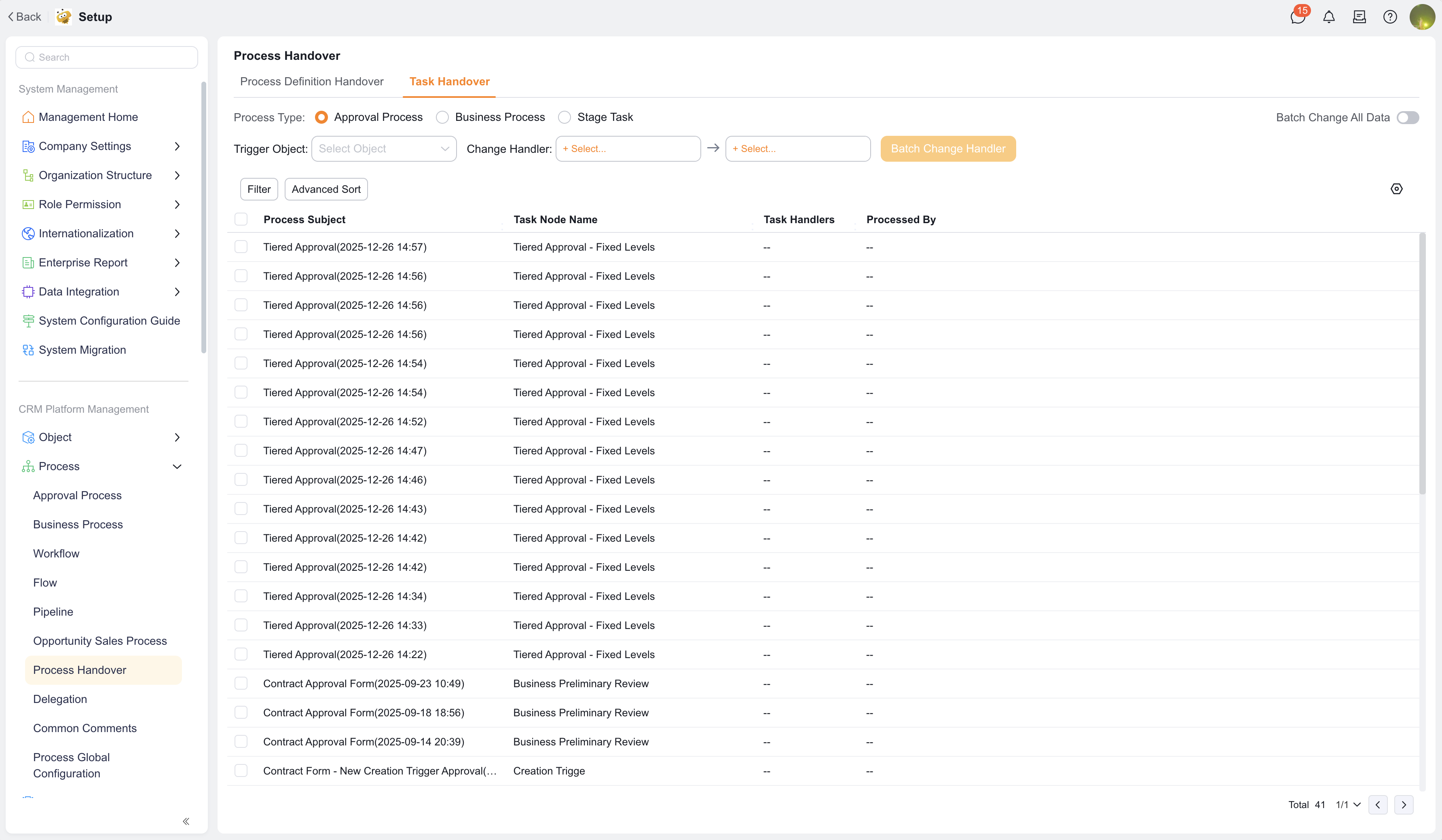Switch to Process Definition Handover tab
The height and width of the screenshot is (840, 1442).
[x=312, y=82]
